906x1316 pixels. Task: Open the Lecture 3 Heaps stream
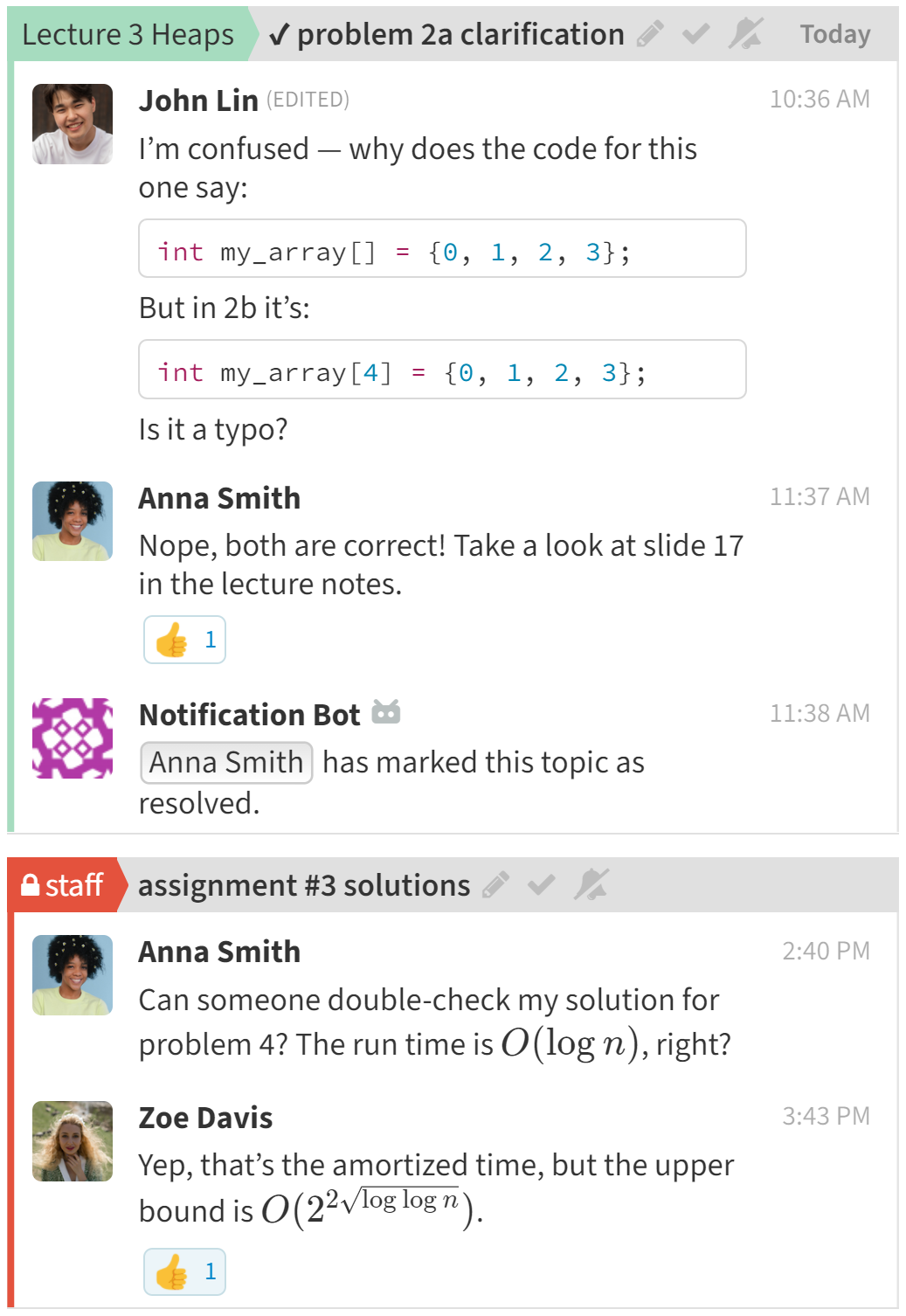(x=128, y=34)
